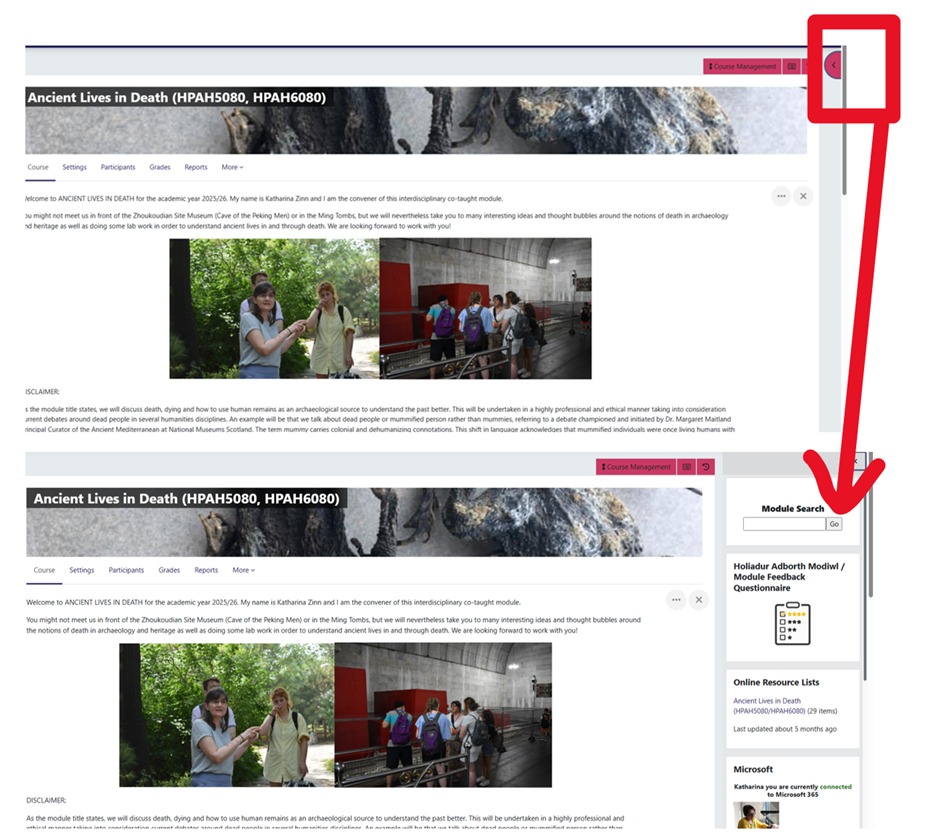
Task: Open the lower Grades tab
Action: click(x=169, y=570)
